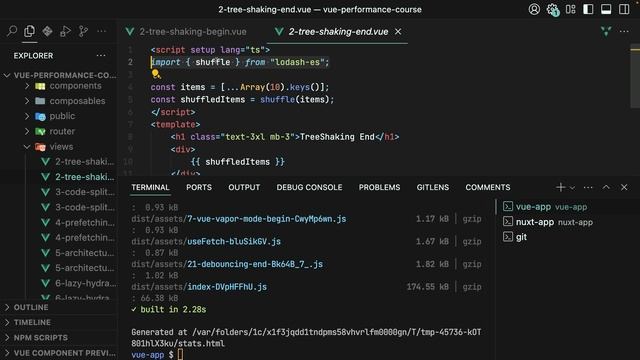640x360 pixels.
Task: Switch to the PORTS panel tab
Action: pyautogui.click(x=199, y=187)
